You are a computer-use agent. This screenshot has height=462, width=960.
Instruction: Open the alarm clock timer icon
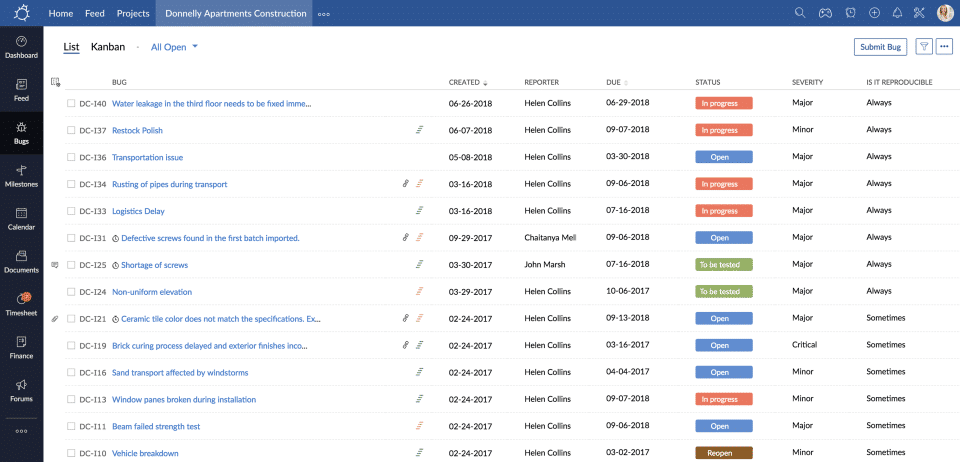click(850, 13)
